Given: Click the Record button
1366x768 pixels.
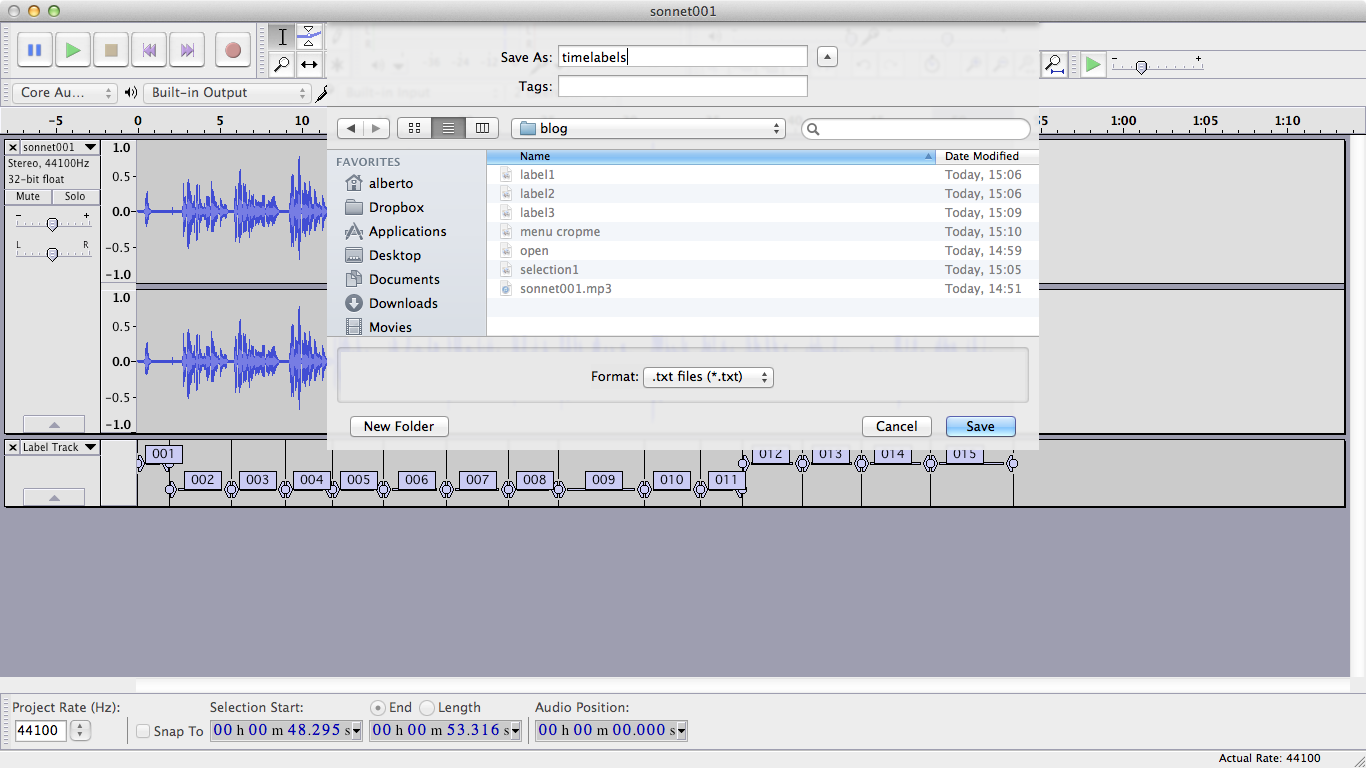Looking at the screenshot, I should (x=233, y=50).
